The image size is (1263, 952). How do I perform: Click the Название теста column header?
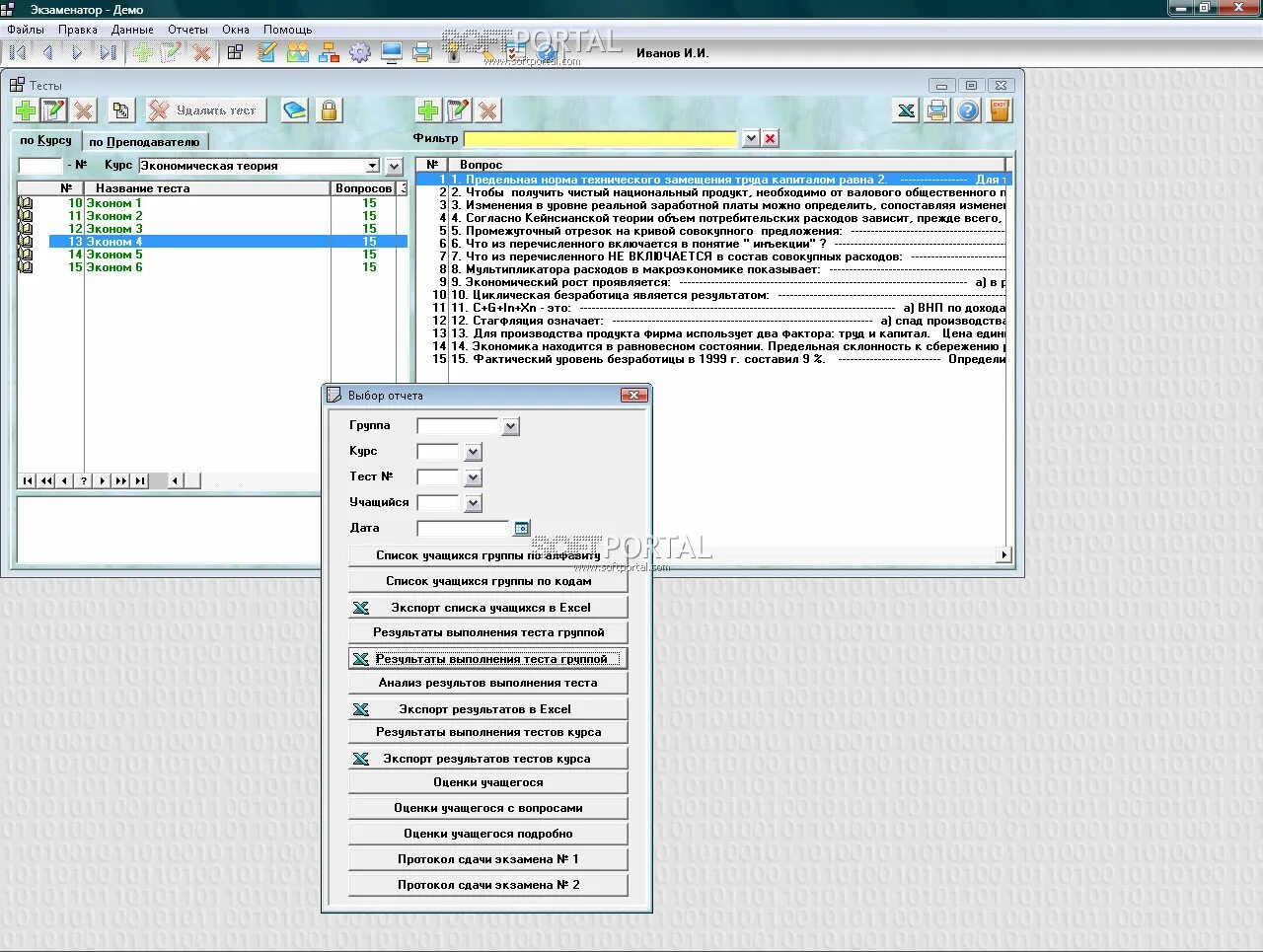pos(206,188)
